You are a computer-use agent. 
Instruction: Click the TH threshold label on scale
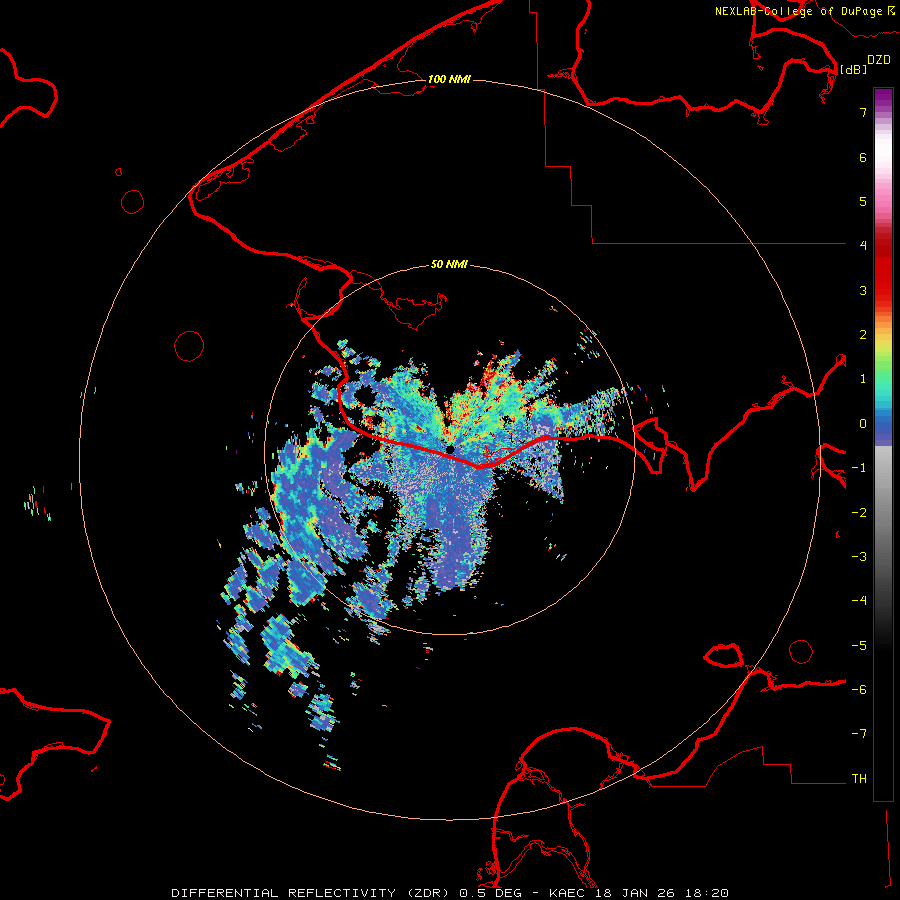tap(859, 779)
